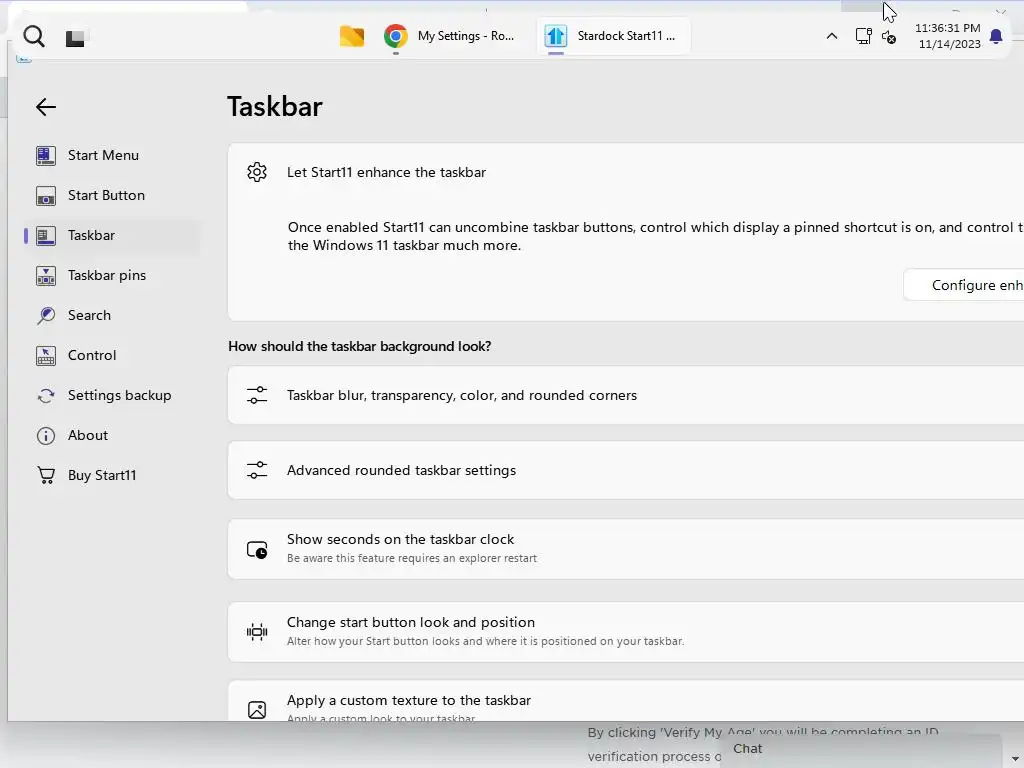
Task: Click the Buy Start11 cart icon
Action: 46,475
